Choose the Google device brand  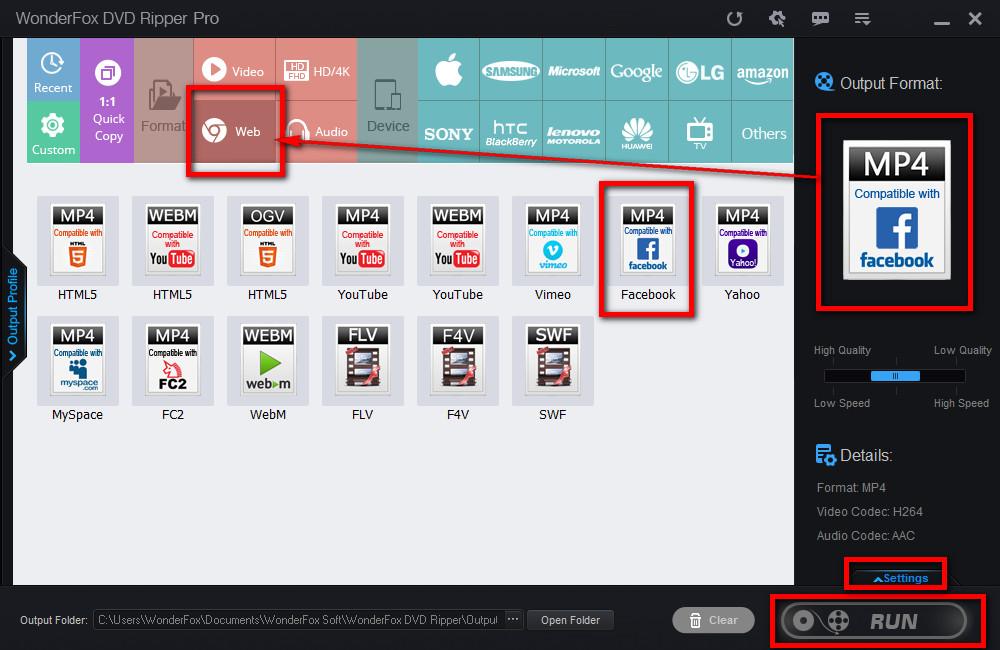(x=636, y=70)
